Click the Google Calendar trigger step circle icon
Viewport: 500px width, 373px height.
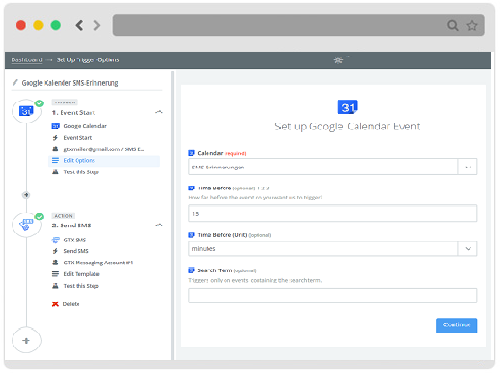26,111
